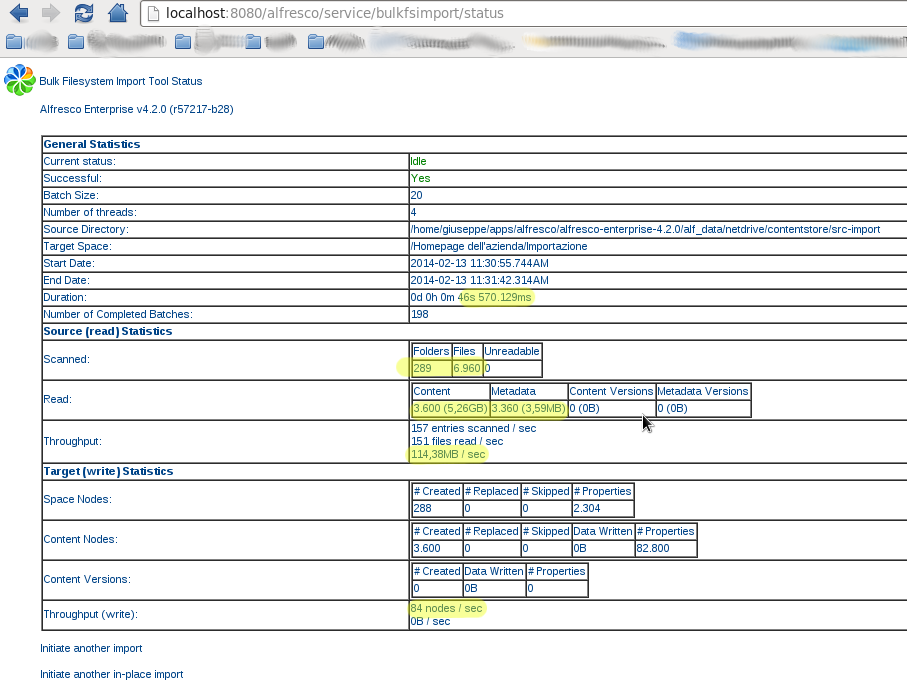Screen dimensions: 907x687
Task: Click the page icon in the address bar
Action: [x=153, y=13]
